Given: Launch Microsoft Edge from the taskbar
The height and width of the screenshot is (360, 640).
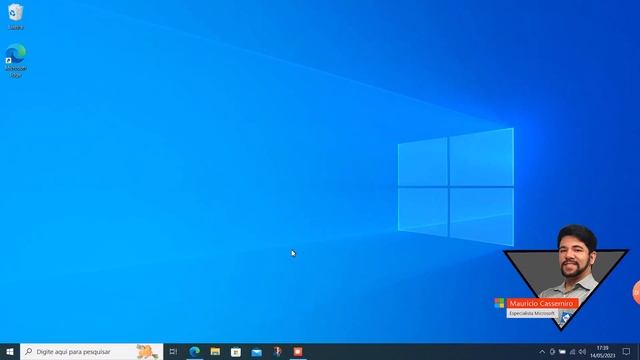Looking at the screenshot, I should 195,351.
